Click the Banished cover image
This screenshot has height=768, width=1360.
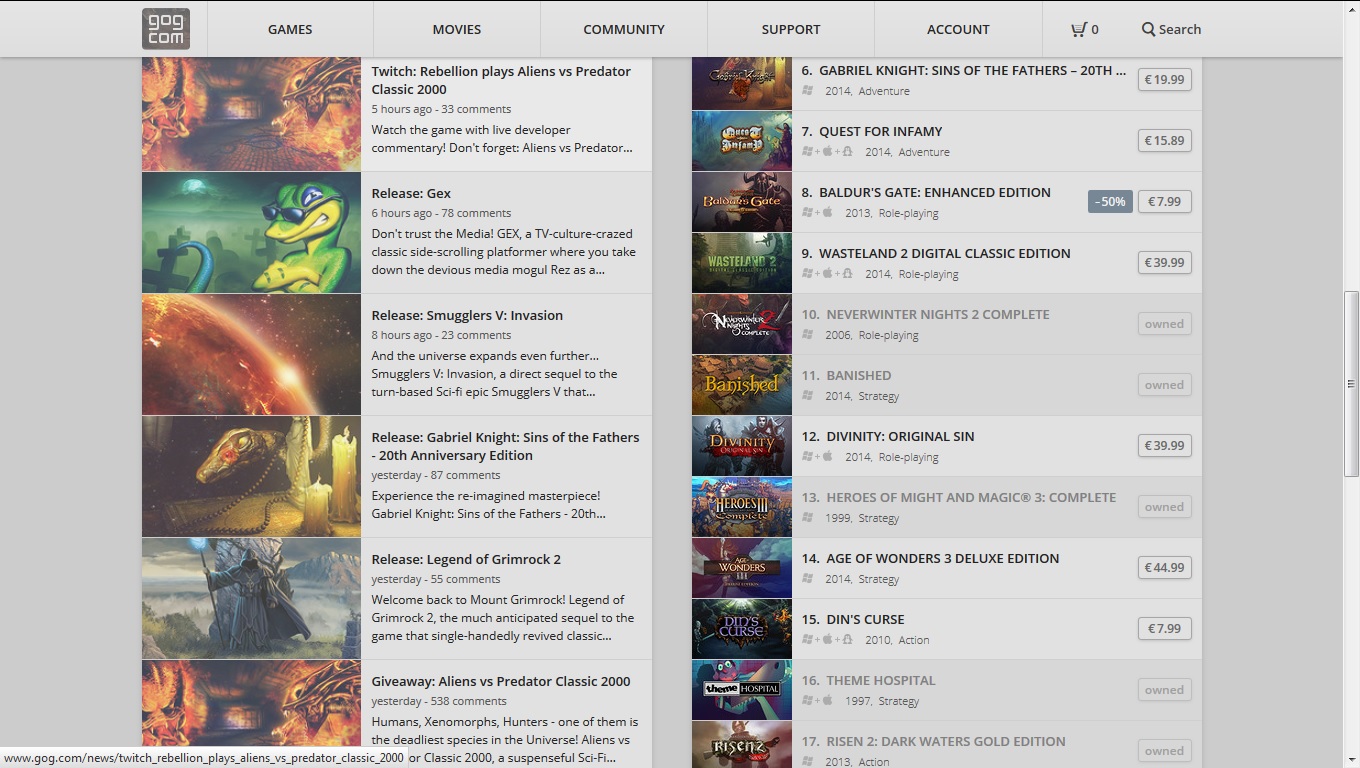pos(742,385)
